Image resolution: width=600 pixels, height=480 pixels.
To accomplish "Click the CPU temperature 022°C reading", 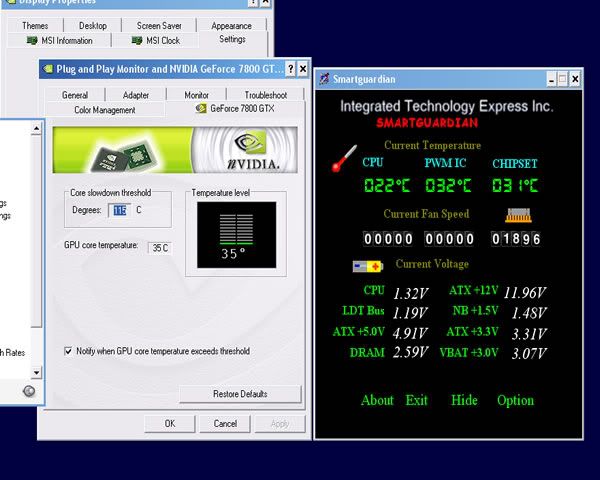I will (387, 186).
